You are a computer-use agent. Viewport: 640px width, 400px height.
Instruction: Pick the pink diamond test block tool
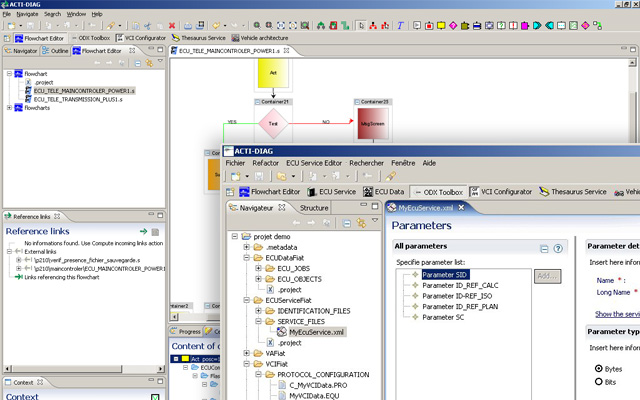click(x=453, y=26)
